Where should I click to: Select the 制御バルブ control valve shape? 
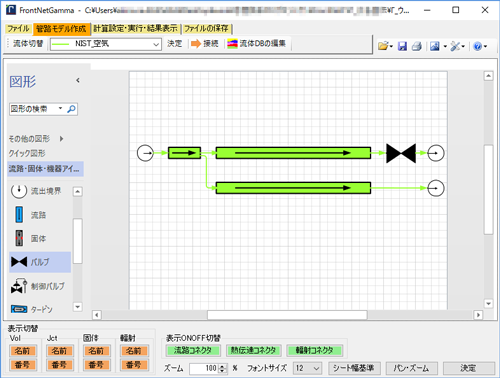37,286
